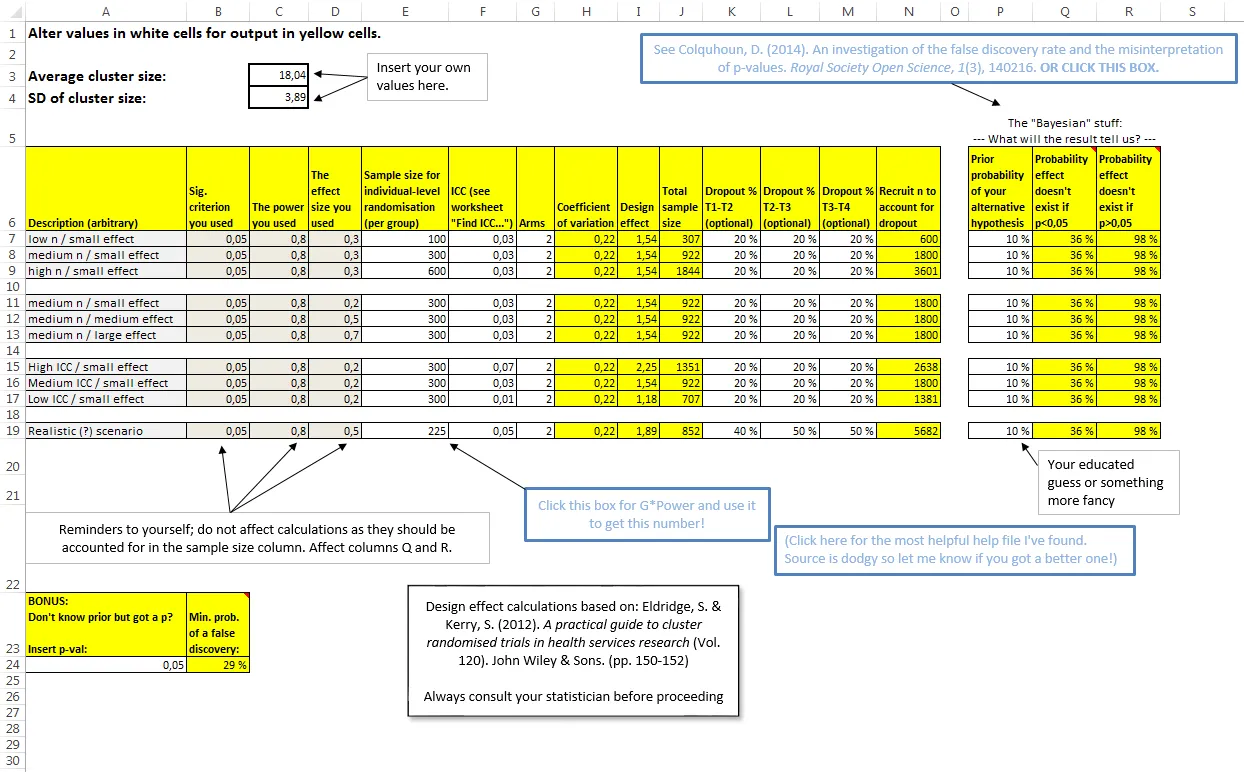Select total sample size cell 852
Screen dimensions: 1244x772
point(680,431)
